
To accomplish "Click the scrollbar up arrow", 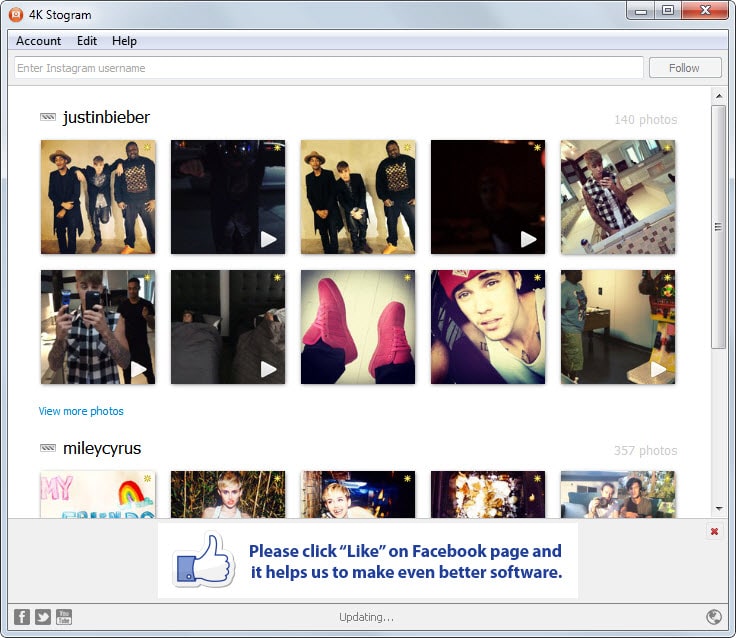I will (719, 96).
